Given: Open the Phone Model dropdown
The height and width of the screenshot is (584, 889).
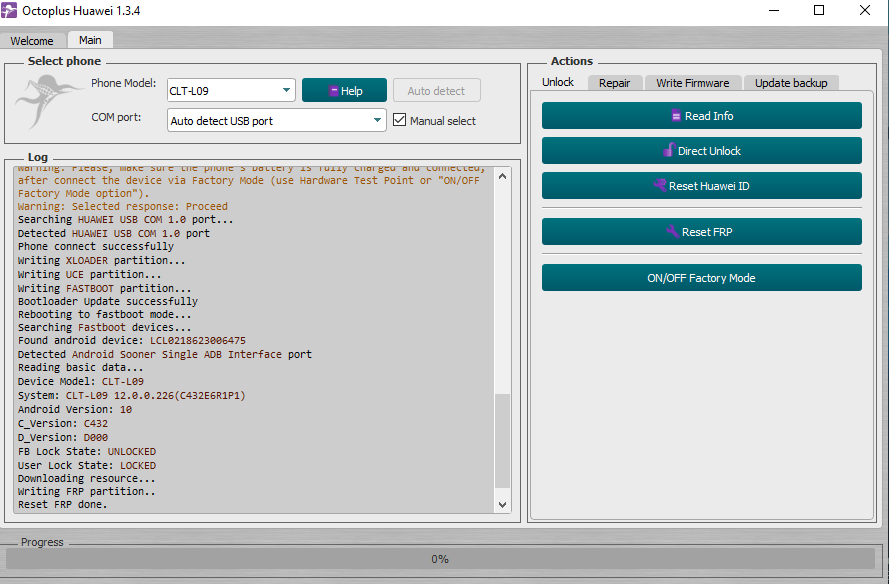Looking at the screenshot, I should [x=231, y=90].
